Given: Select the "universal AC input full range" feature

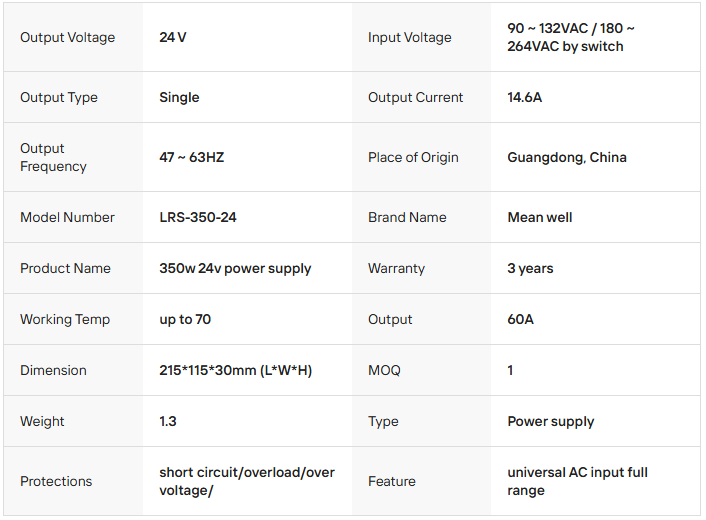Looking at the screenshot, I should [577, 482].
